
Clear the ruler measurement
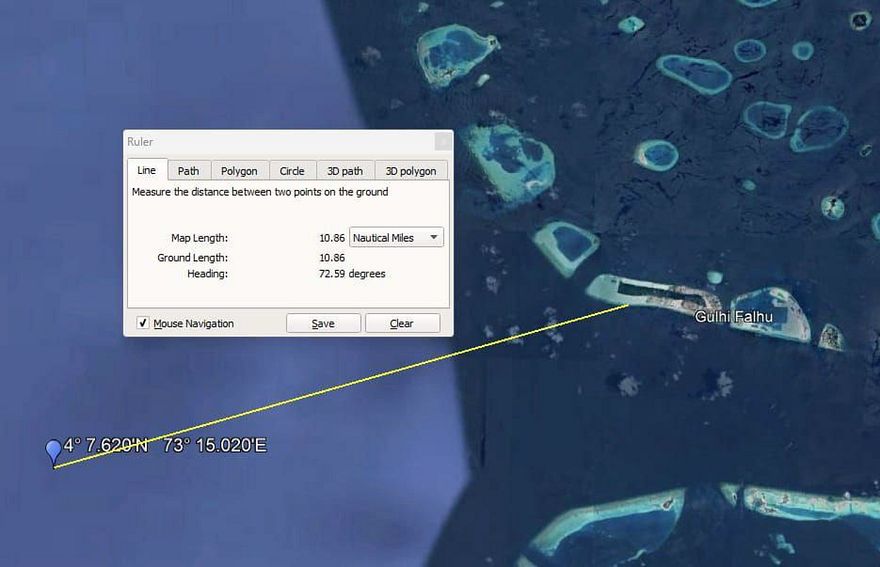(x=402, y=323)
